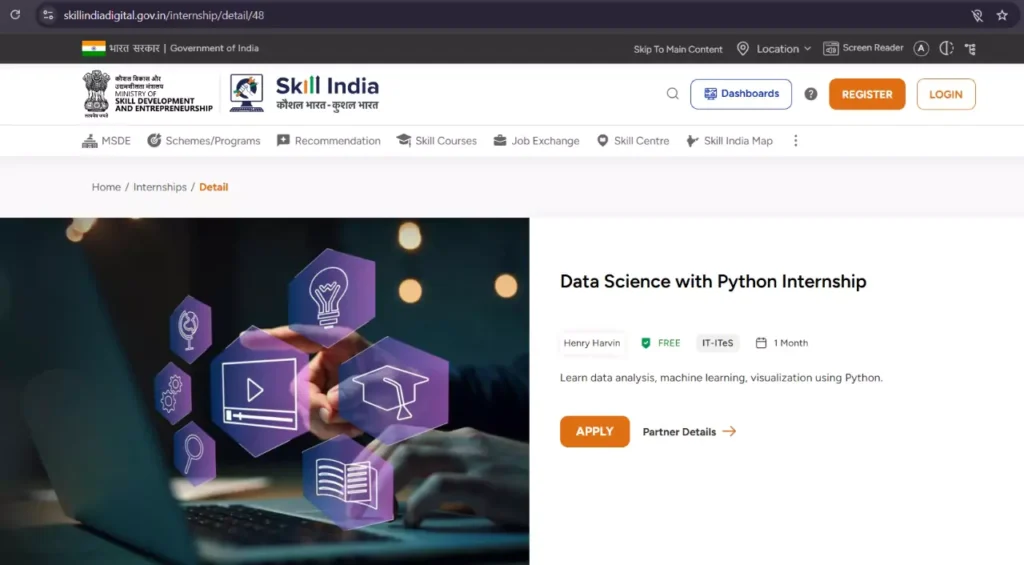
Task: Open Schemes/Programs menu
Action: click(x=204, y=140)
